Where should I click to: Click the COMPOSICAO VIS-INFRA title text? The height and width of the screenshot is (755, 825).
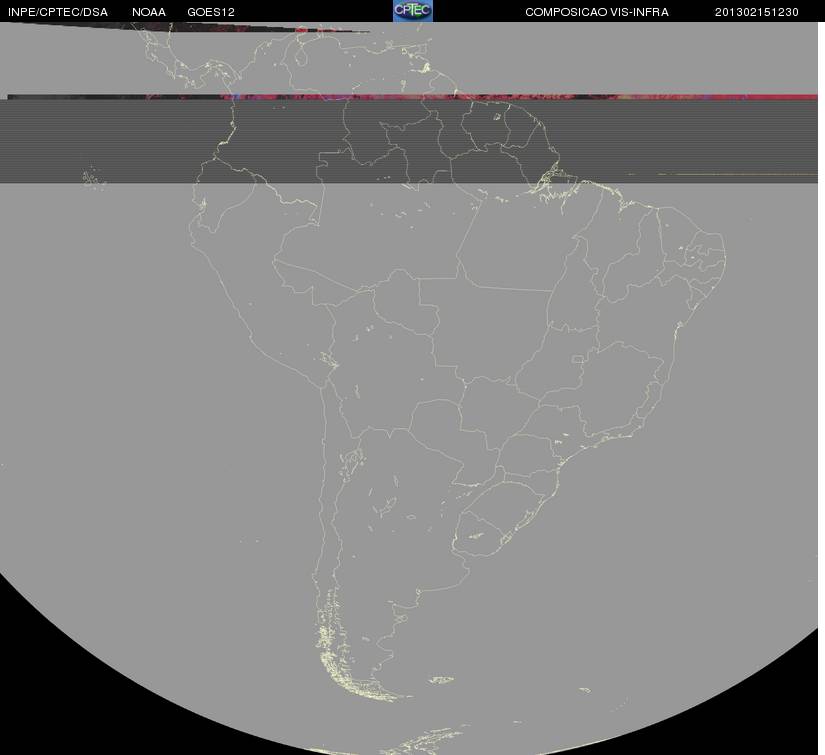(x=597, y=12)
